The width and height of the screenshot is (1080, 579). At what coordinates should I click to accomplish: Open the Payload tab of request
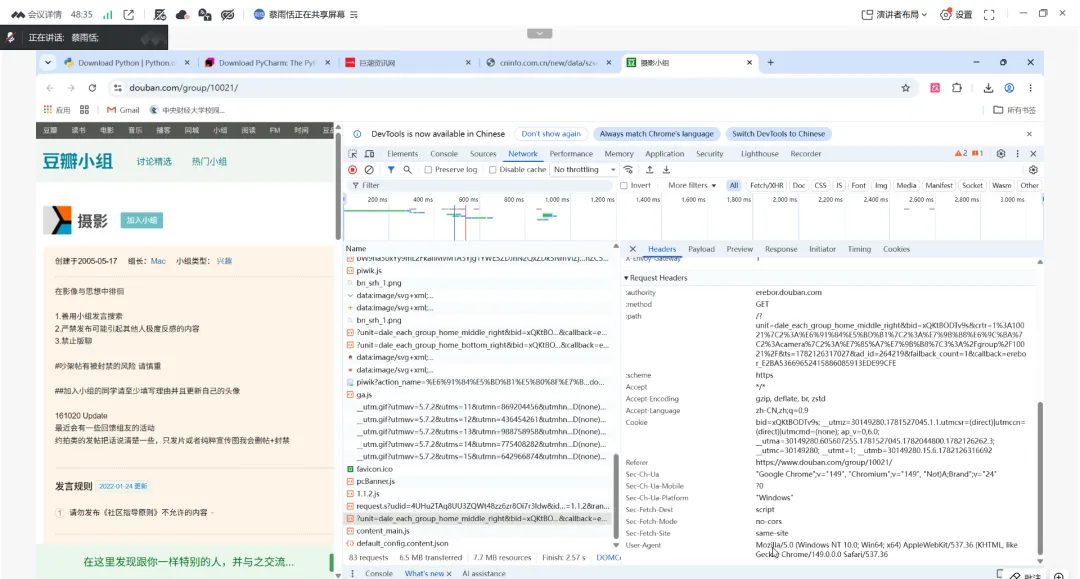coord(701,249)
